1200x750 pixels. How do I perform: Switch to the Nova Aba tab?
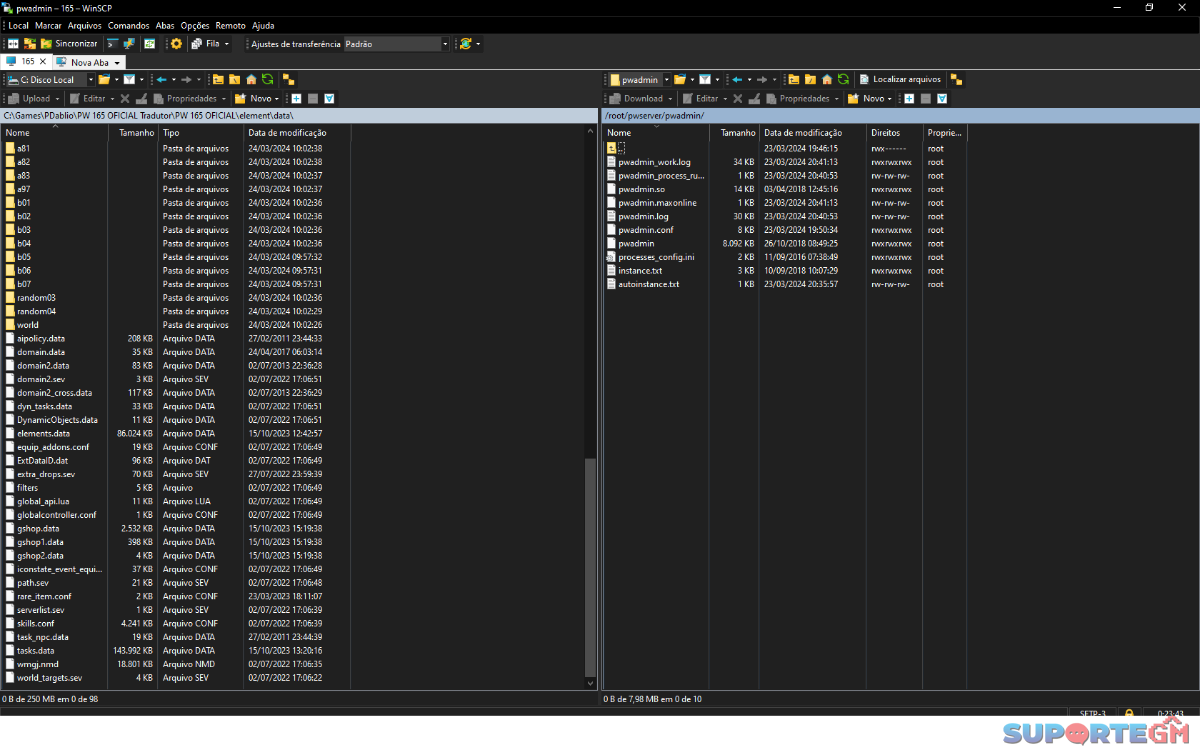(89, 62)
